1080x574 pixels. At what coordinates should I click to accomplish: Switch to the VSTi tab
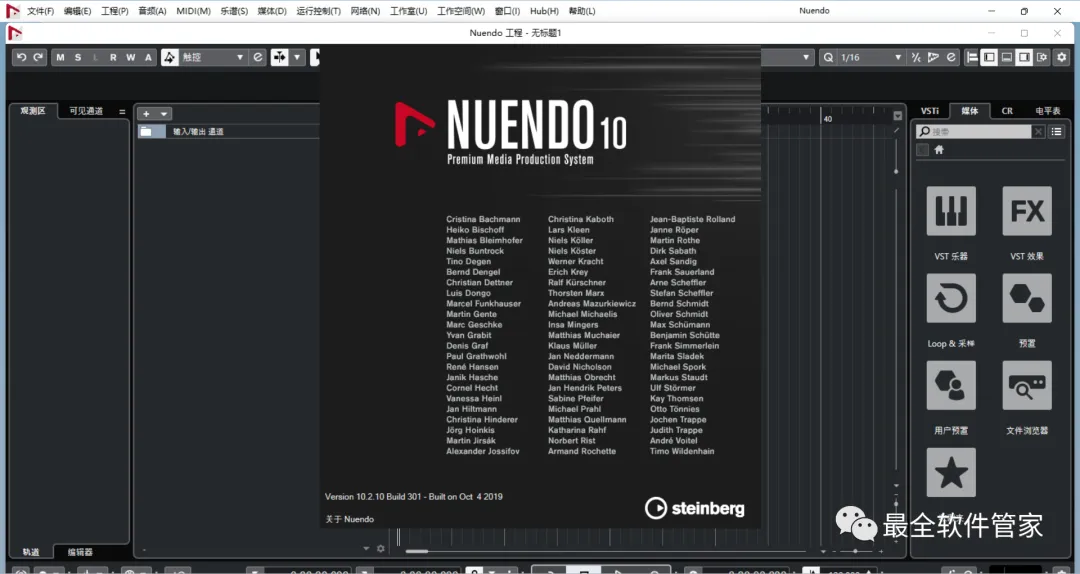(930, 110)
